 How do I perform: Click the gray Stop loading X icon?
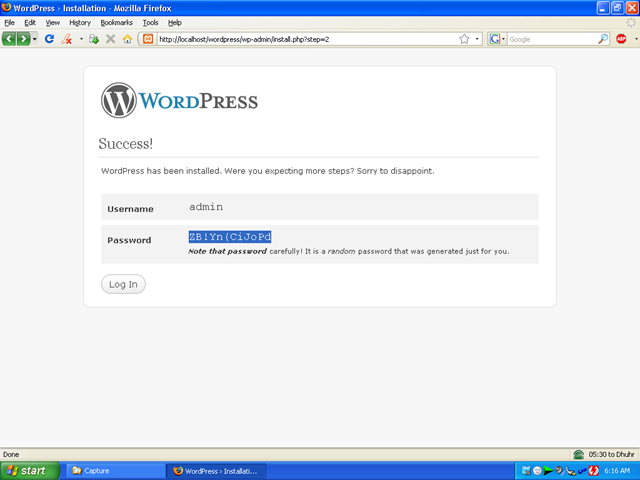pos(110,39)
